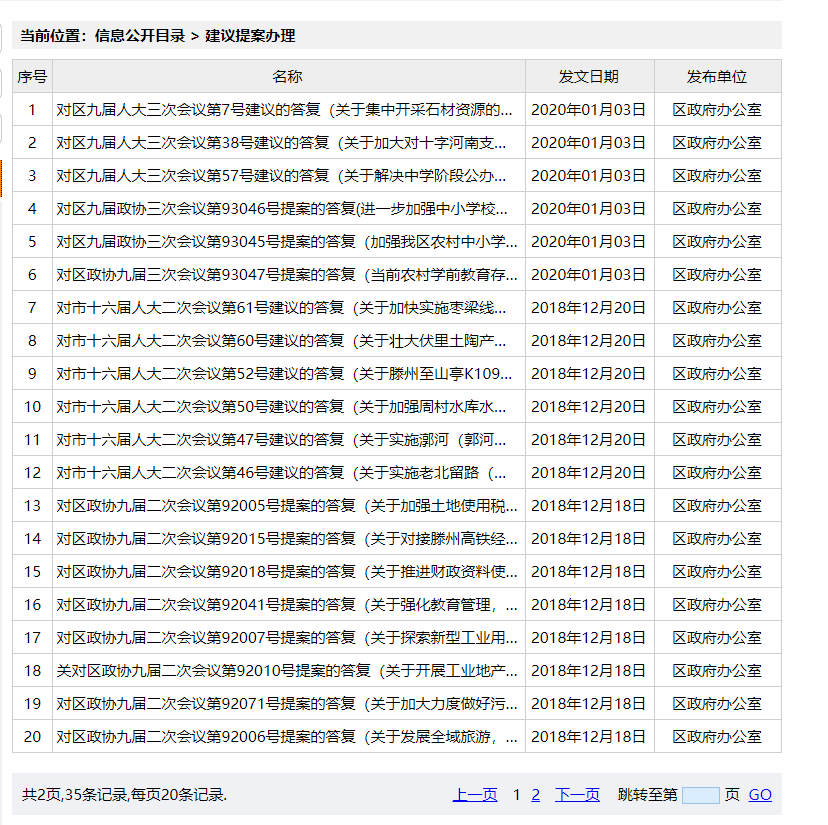Open row 4 title 第93046号提案的答复

[282, 209]
